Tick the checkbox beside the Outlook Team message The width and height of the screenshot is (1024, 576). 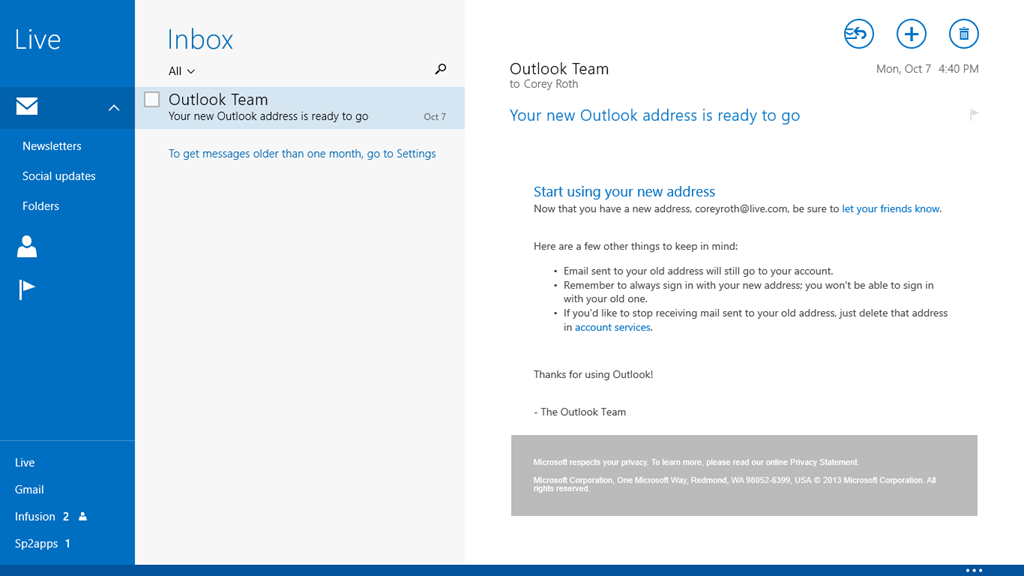click(x=152, y=99)
